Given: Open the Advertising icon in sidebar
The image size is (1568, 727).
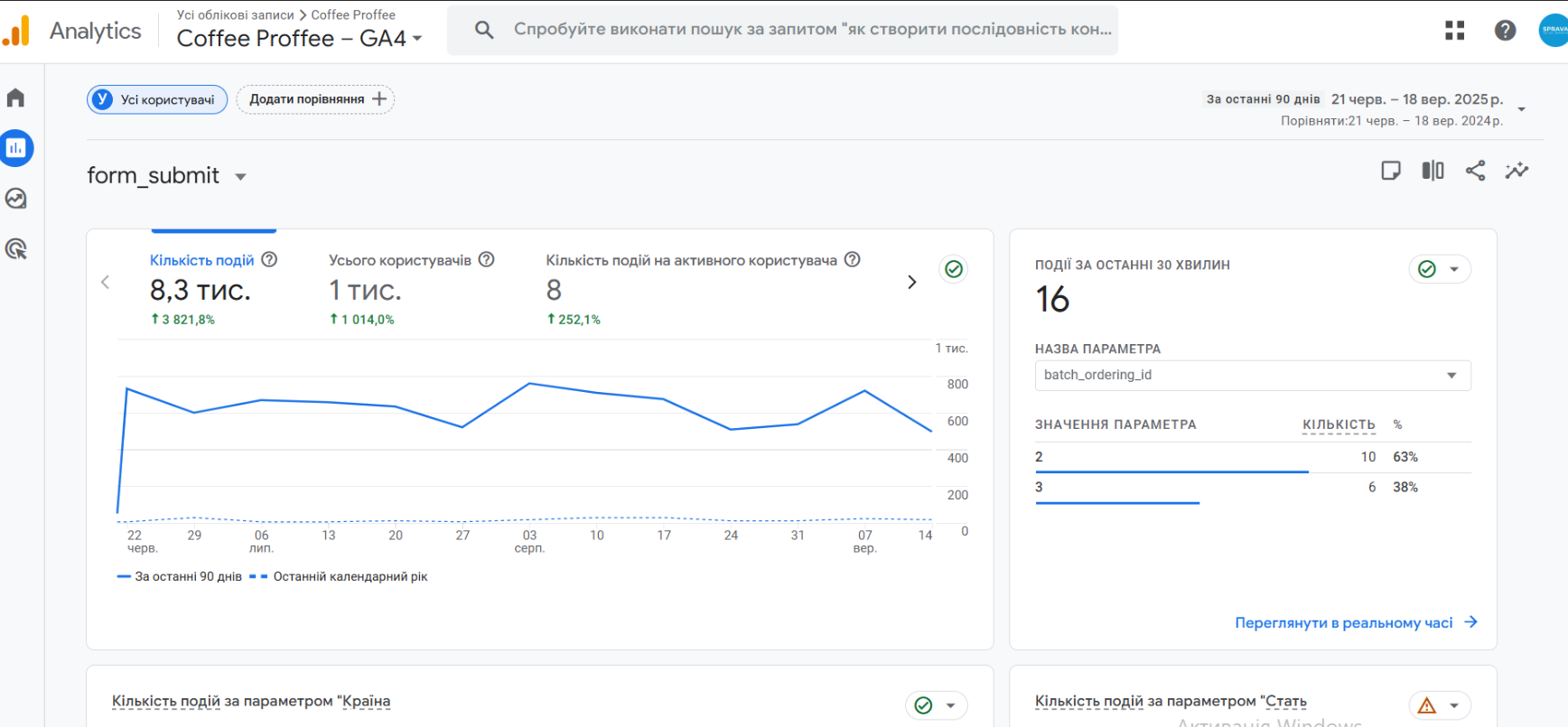Looking at the screenshot, I should (x=16, y=249).
